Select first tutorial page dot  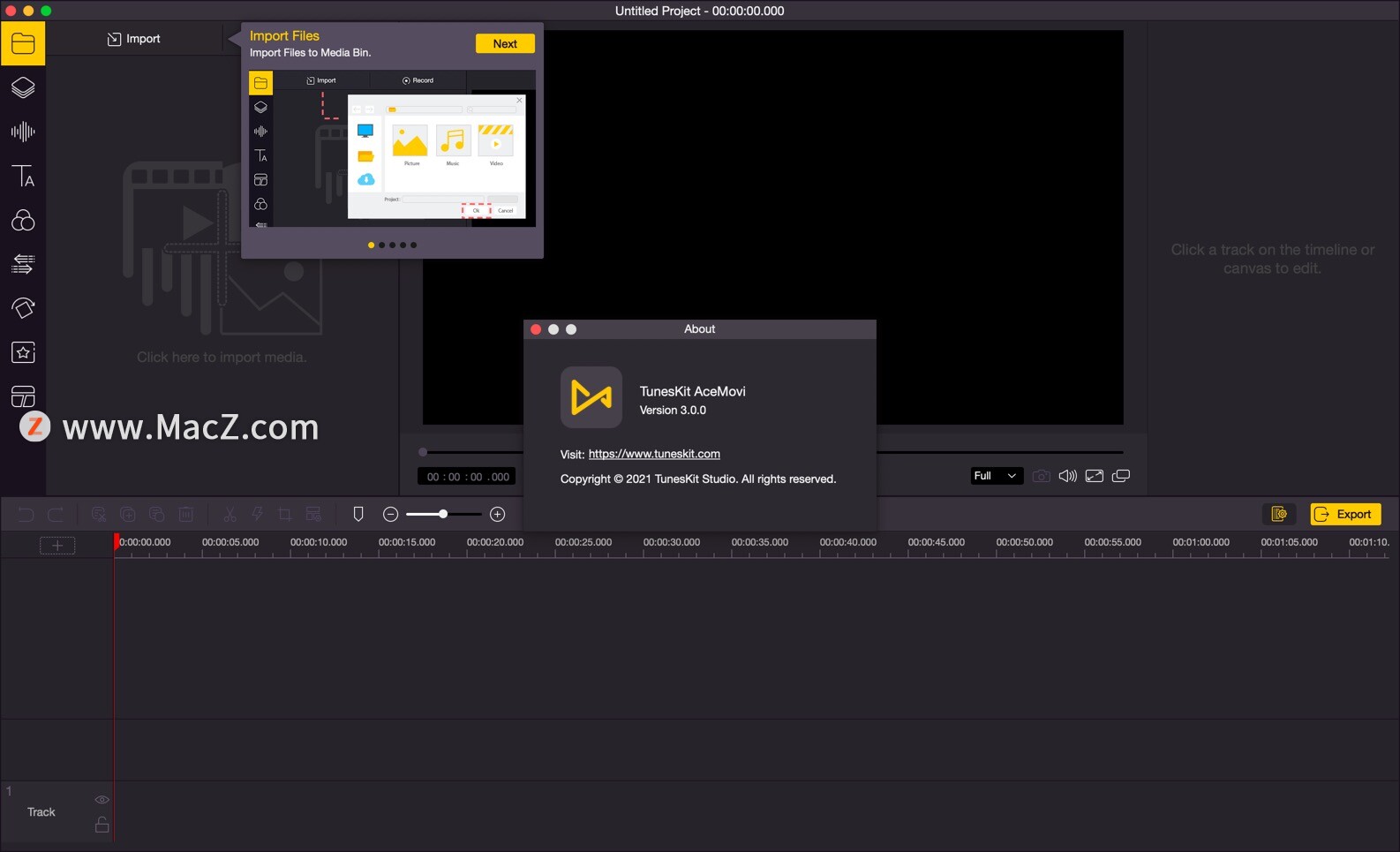pos(371,245)
